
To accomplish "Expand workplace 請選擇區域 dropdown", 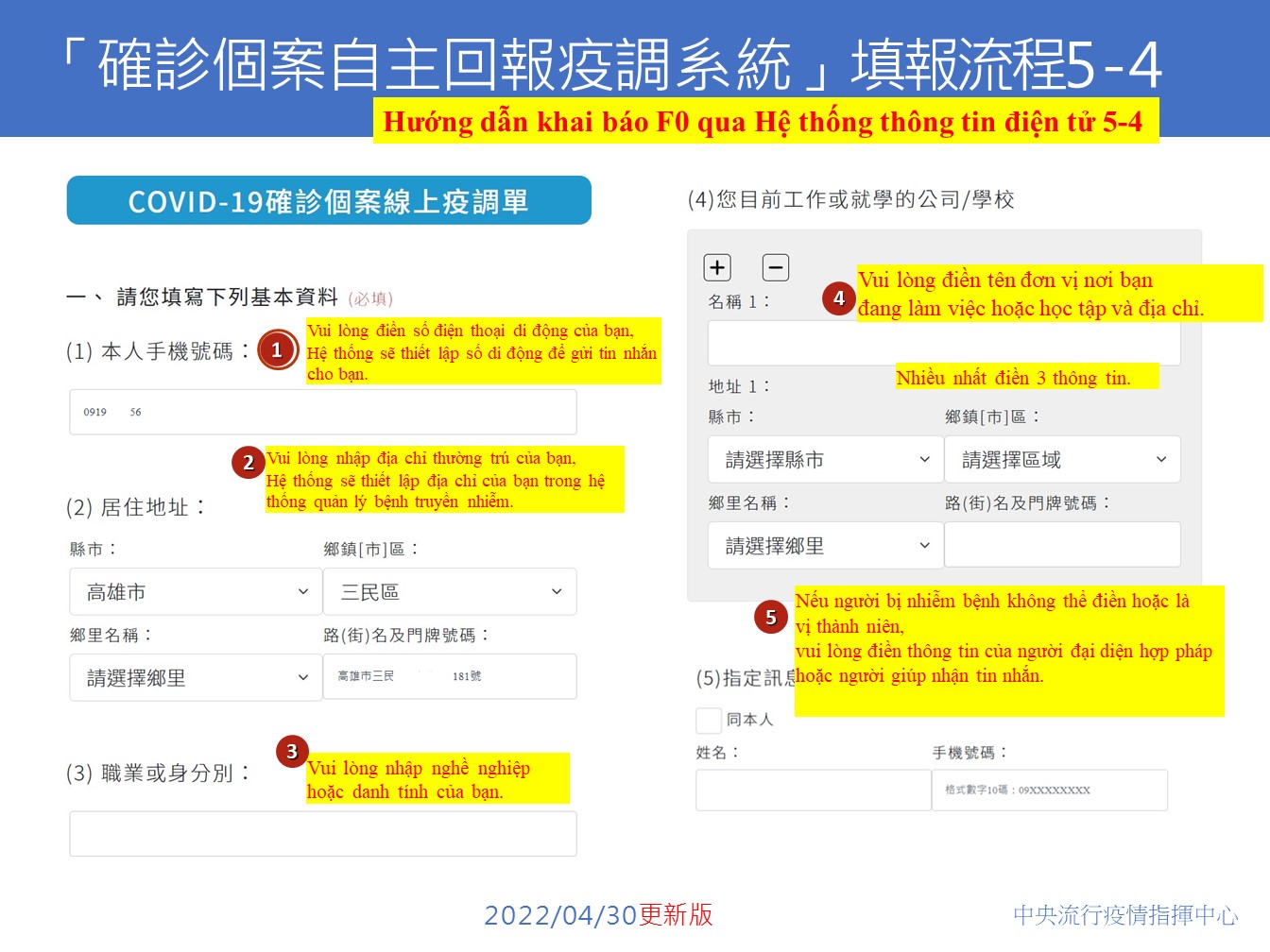I will [1062, 460].
